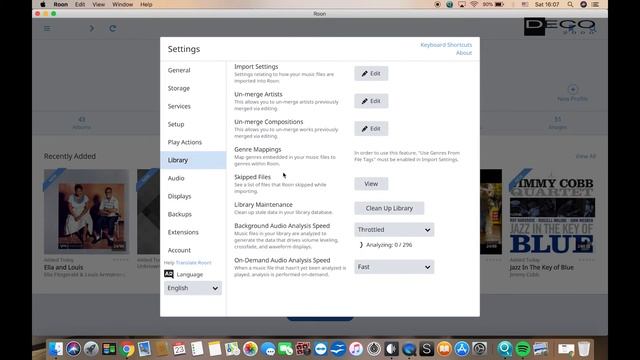Open the Wi-Fi status menu
Image resolution: width=640 pixels, height=360 pixels.
tap(474, 4)
